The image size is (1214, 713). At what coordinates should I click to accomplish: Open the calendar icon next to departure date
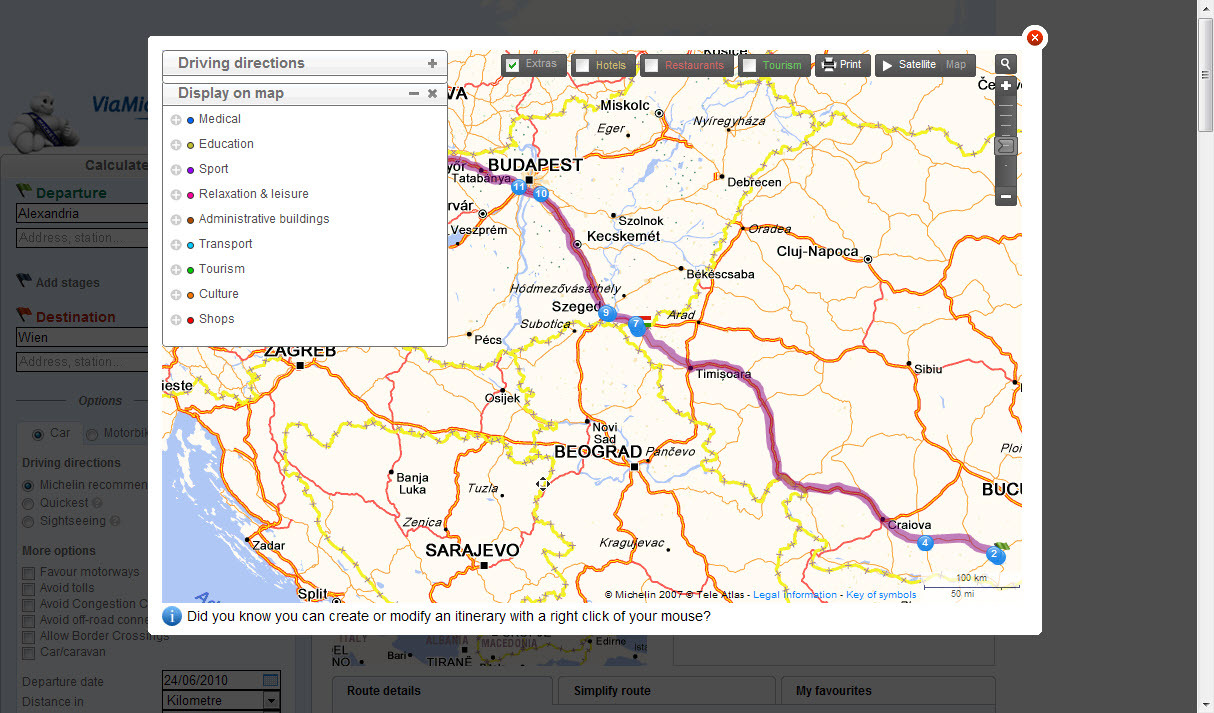pyautogui.click(x=271, y=680)
